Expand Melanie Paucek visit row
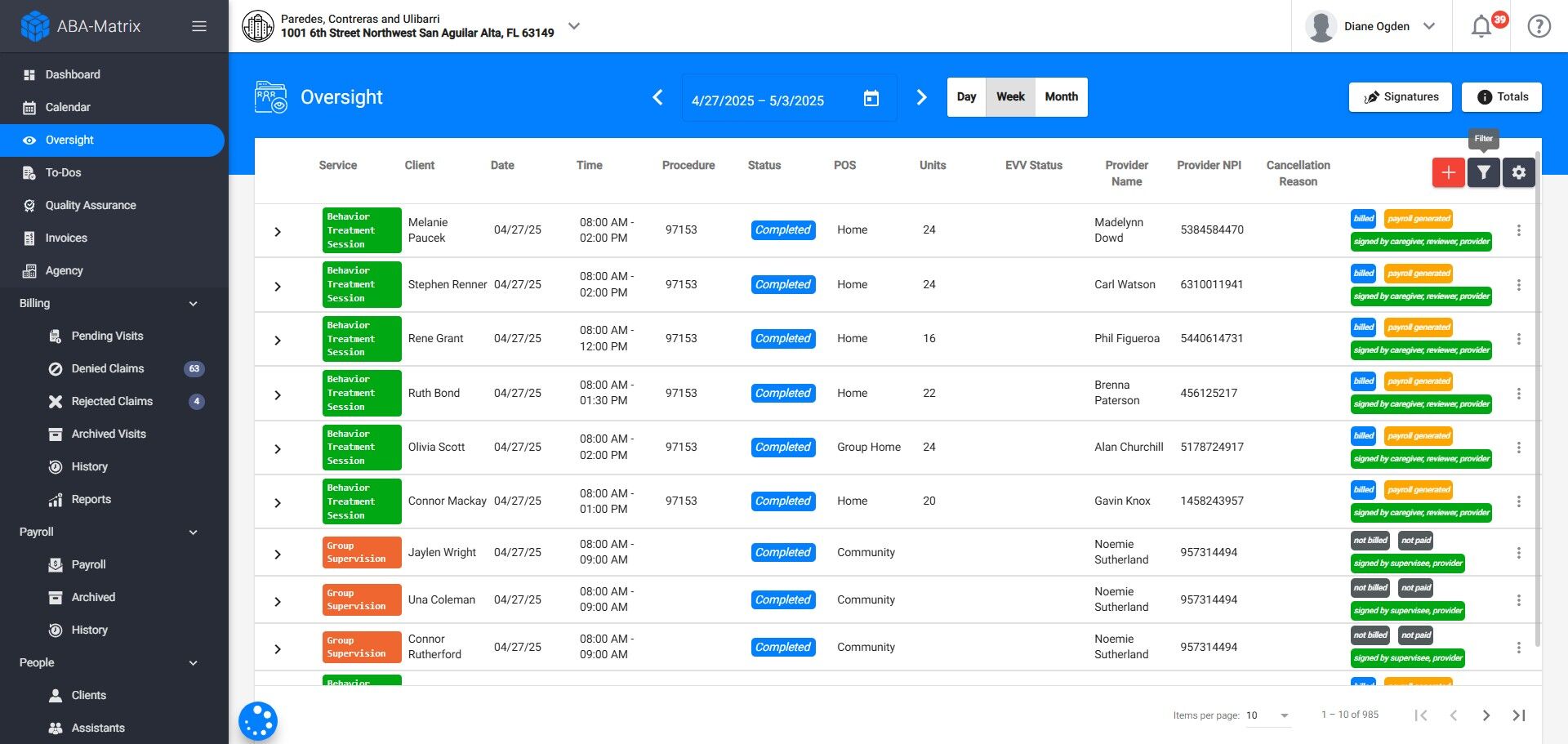This screenshot has height=744, width=1568. [278, 232]
